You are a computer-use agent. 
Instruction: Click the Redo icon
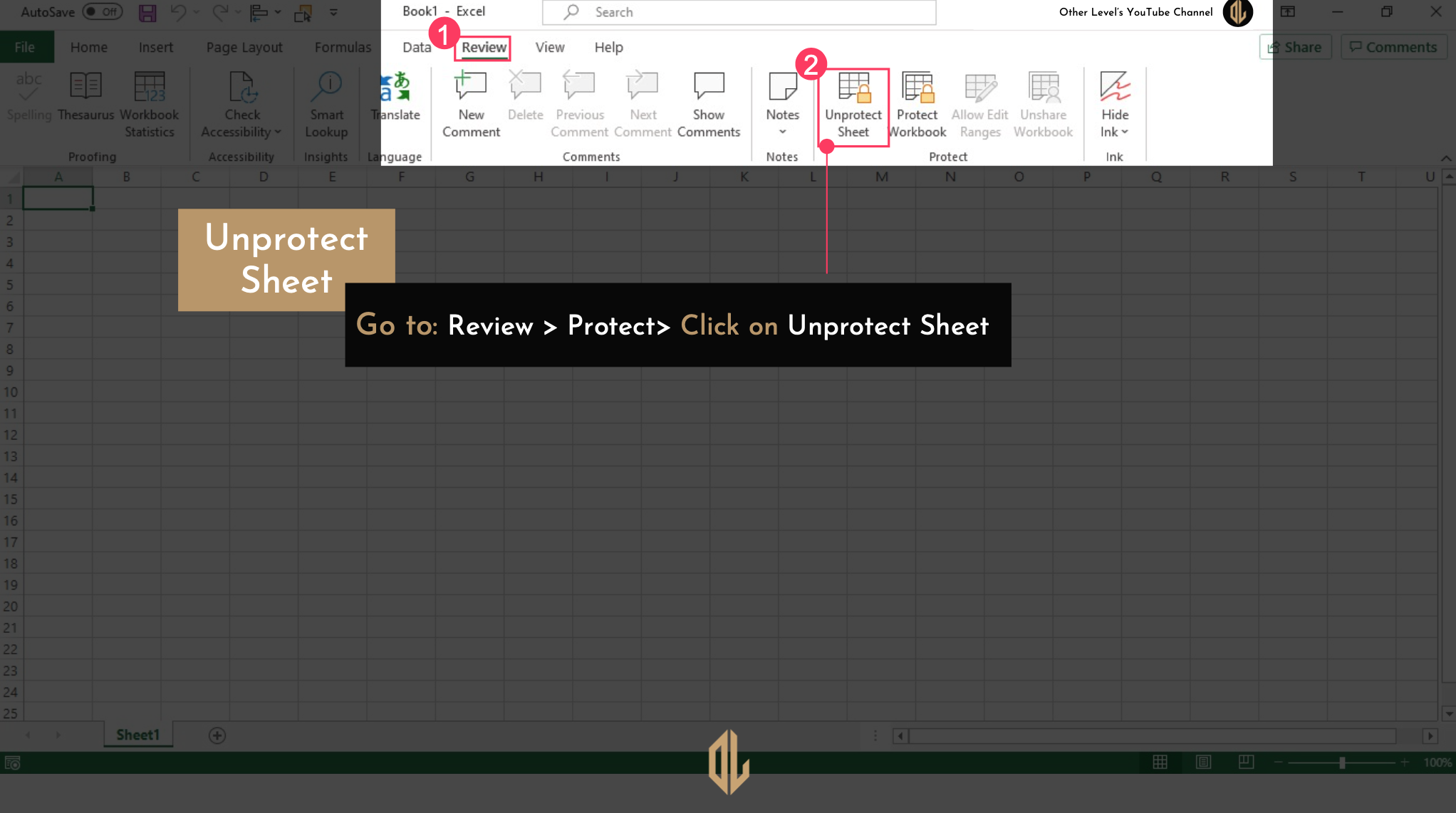(221, 12)
